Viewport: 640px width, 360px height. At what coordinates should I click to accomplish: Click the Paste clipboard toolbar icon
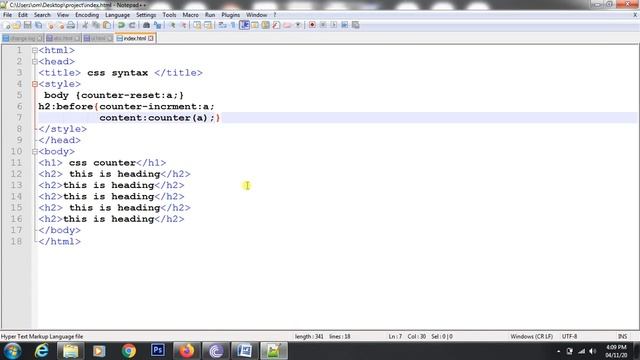click(107, 25)
